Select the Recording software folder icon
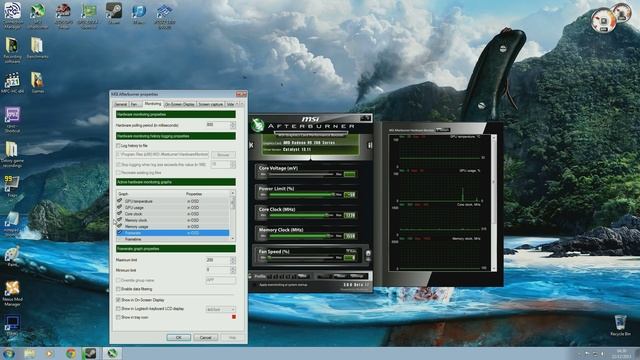Screen dimensions: 640x360 12,50
